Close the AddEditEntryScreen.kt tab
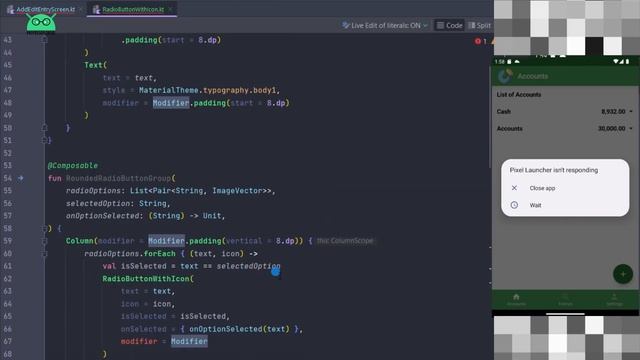This screenshot has width=640, height=360. coord(81,9)
